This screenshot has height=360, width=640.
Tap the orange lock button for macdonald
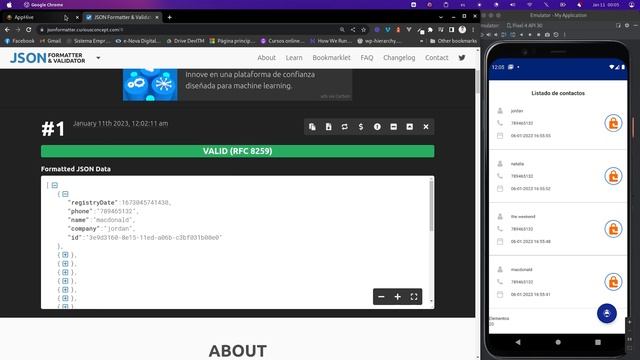click(613, 282)
